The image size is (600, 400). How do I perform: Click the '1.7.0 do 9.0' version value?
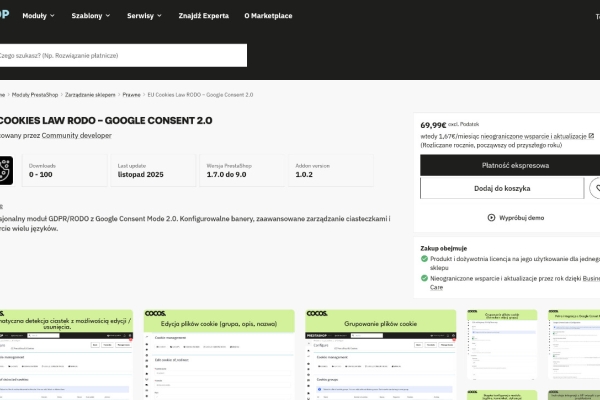(x=227, y=175)
